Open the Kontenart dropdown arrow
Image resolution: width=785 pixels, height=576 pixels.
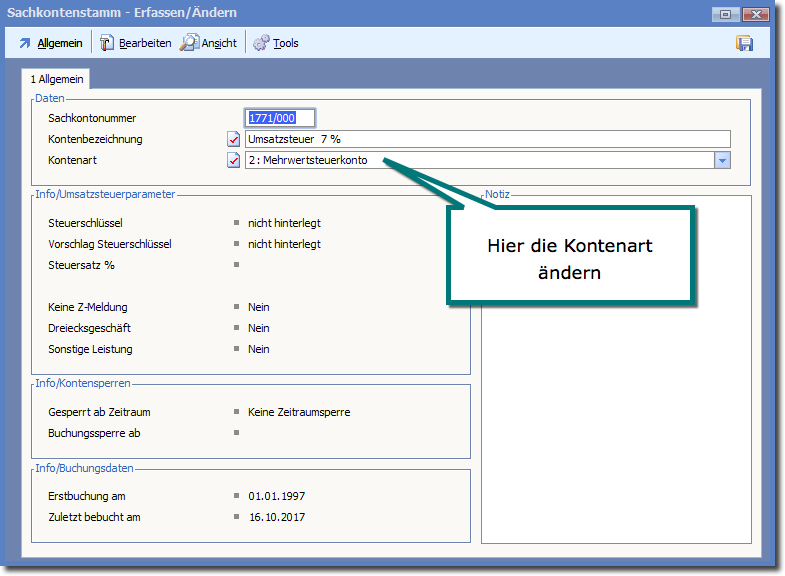coord(722,160)
